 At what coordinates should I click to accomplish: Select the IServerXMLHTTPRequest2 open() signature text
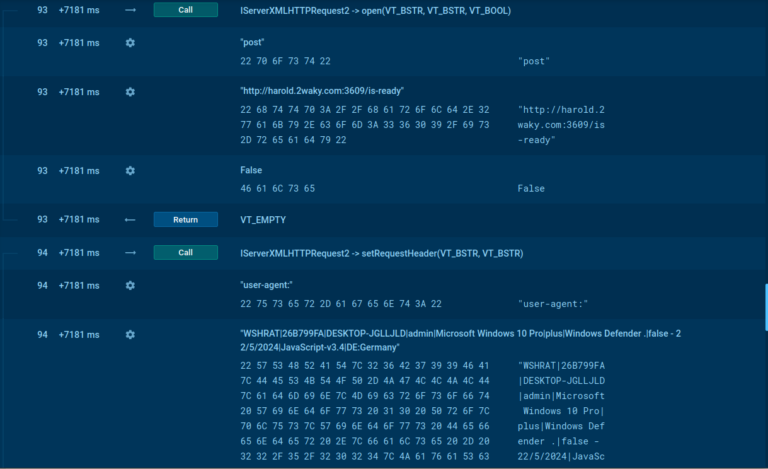point(373,10)
